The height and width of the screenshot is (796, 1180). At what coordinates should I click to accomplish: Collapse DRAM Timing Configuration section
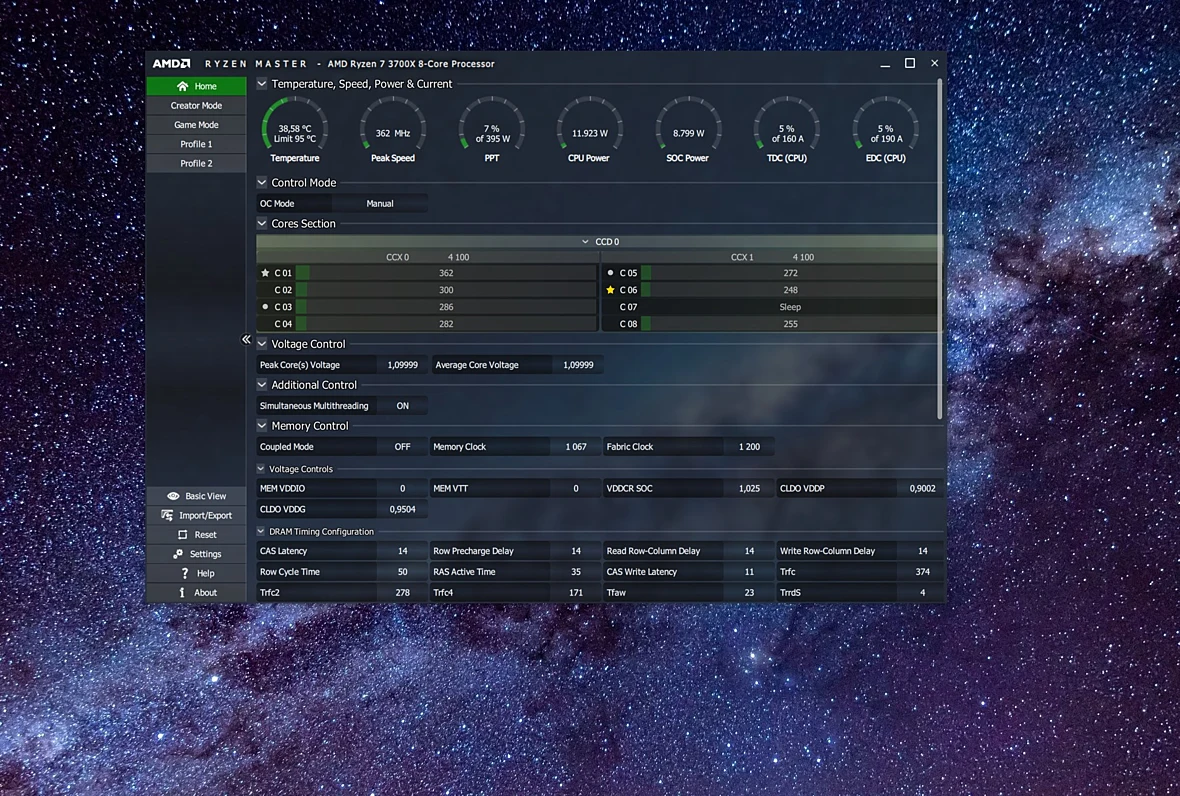pyautogui.click(x=261, y=531)
